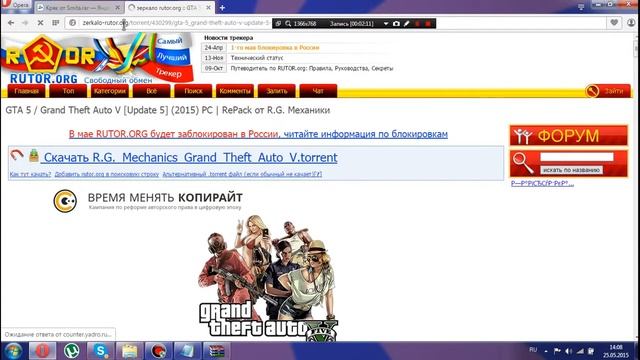Click the red magnifier search icon
The height and width of the screenshot is (360, 640).
point(523,162)
